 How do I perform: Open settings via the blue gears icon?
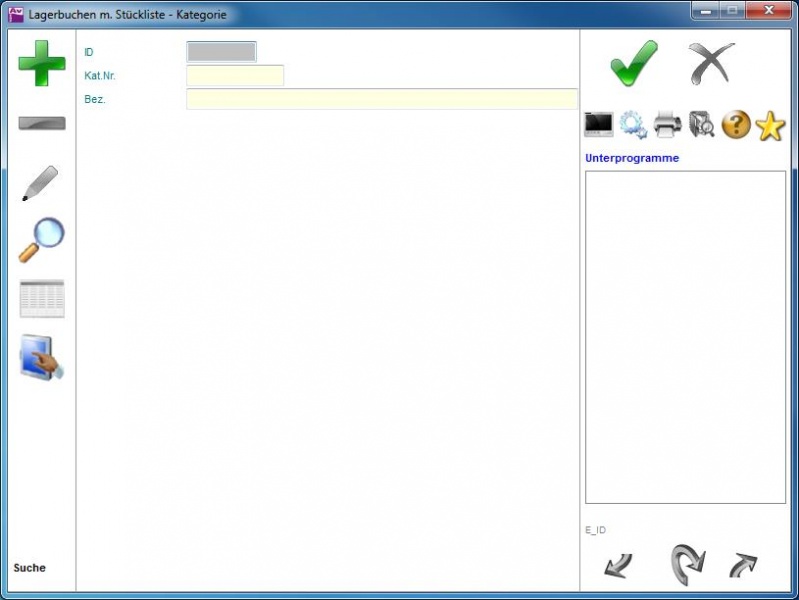(633, 125)
